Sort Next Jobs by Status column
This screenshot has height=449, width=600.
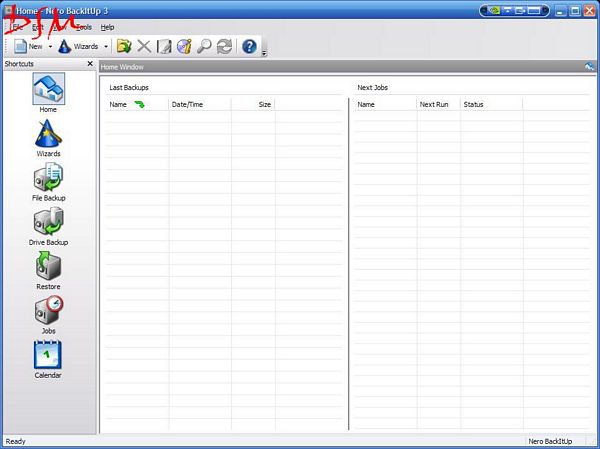(473, 104)
